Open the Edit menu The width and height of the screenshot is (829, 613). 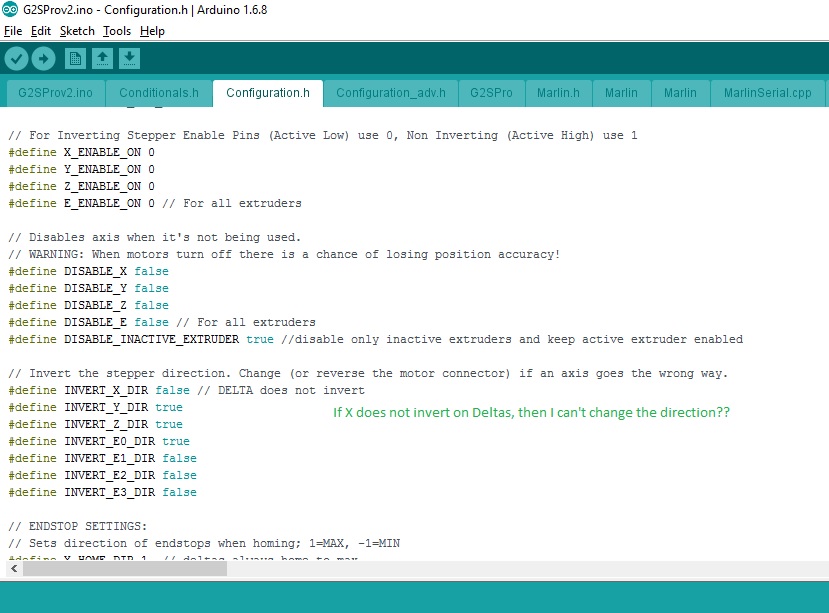click(41, 31)
